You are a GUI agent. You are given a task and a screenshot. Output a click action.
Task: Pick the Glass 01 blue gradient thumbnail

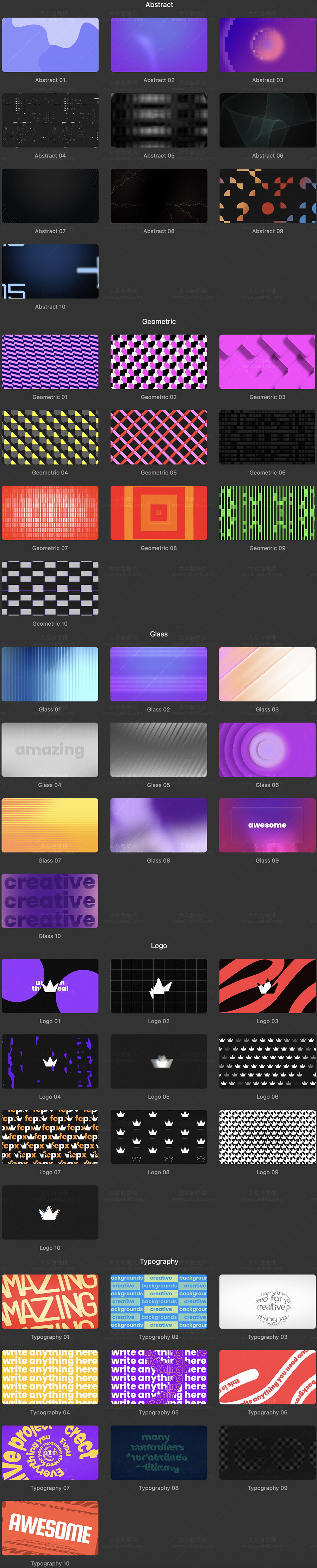50,674
